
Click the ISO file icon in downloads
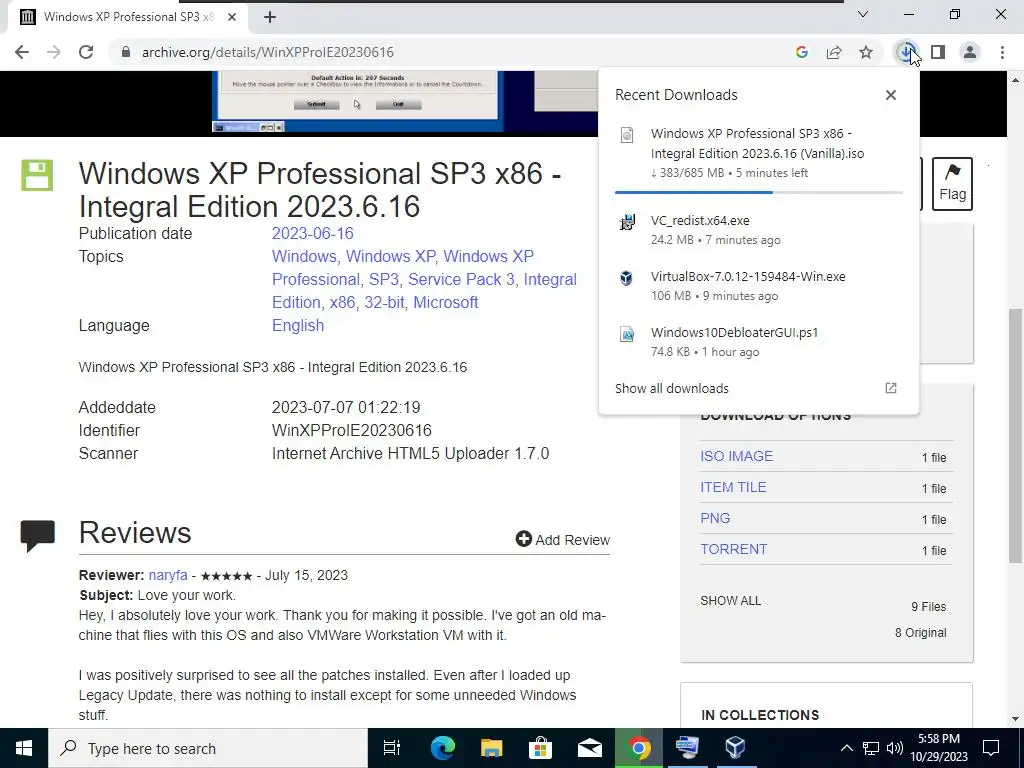coord(627,135)
